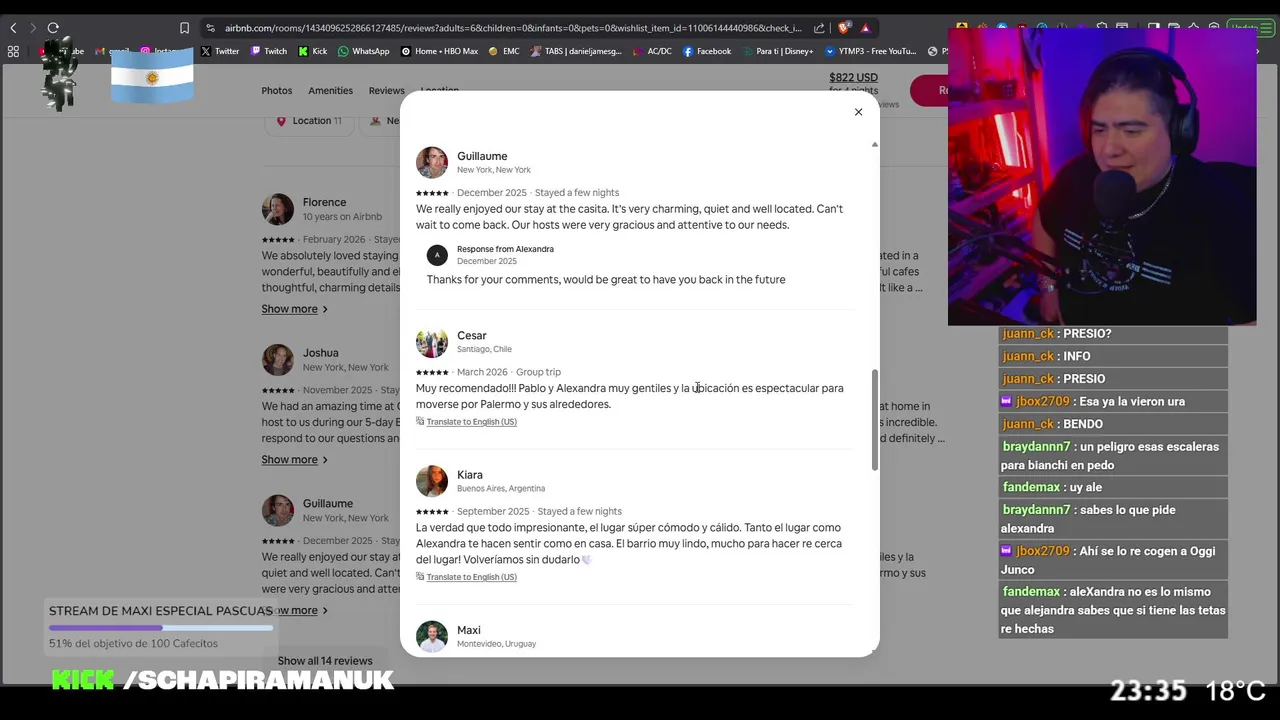
Task: Close the reviews modal with the X
Action: pos(858,112)
